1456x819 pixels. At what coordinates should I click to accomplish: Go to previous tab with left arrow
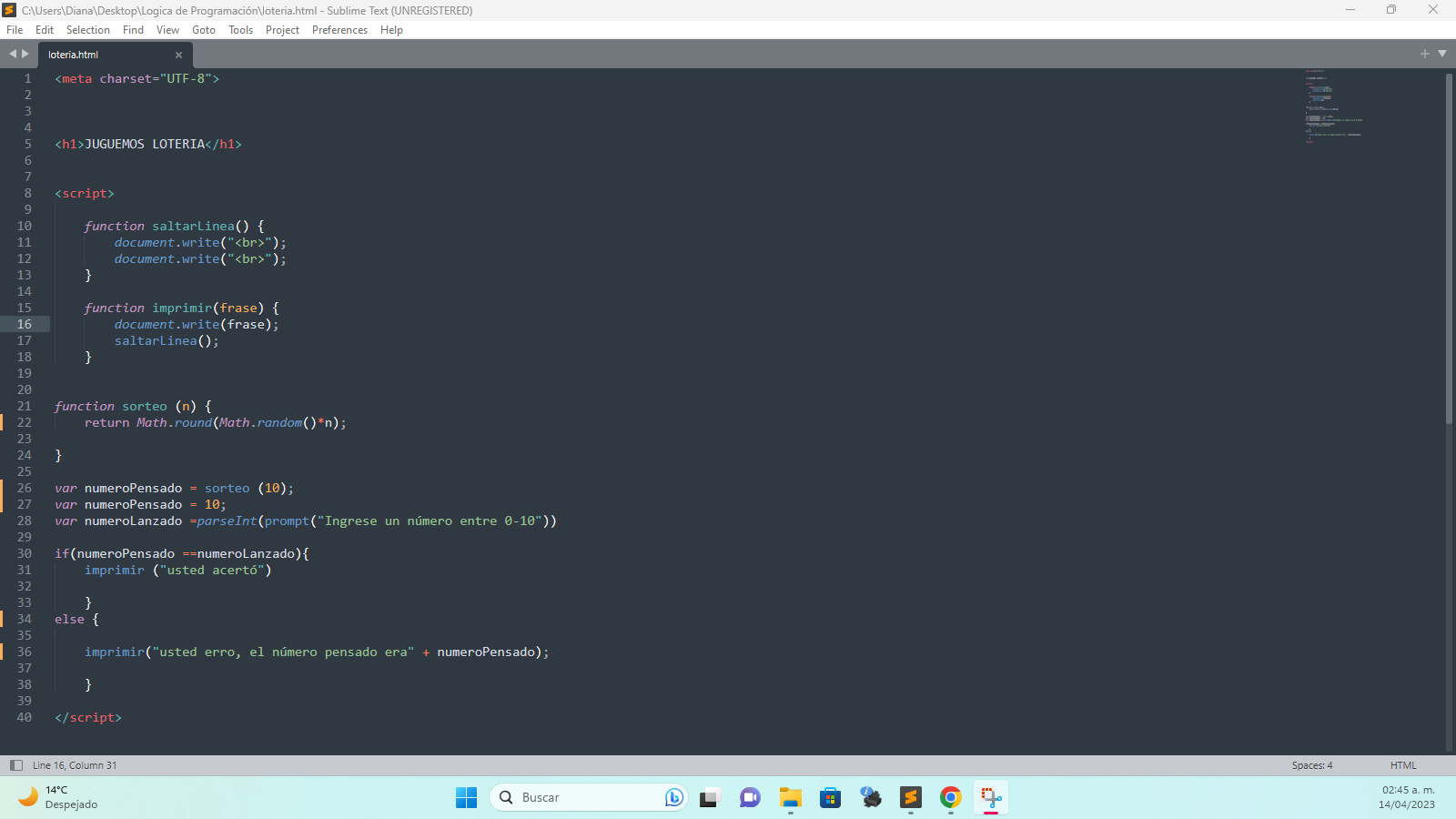pos(13,54)
